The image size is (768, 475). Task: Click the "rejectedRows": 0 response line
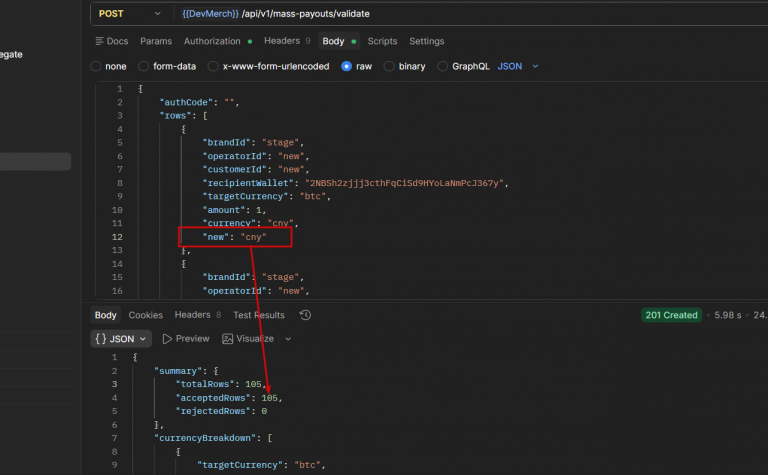[x=221, y=411]
